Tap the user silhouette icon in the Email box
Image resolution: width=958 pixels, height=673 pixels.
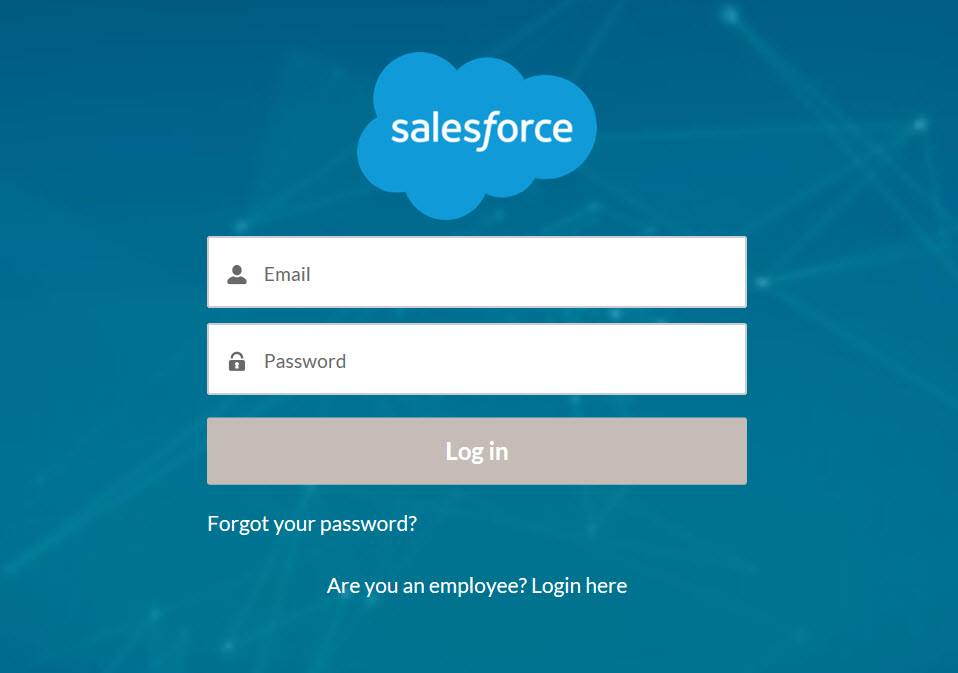tap(237, 274)
